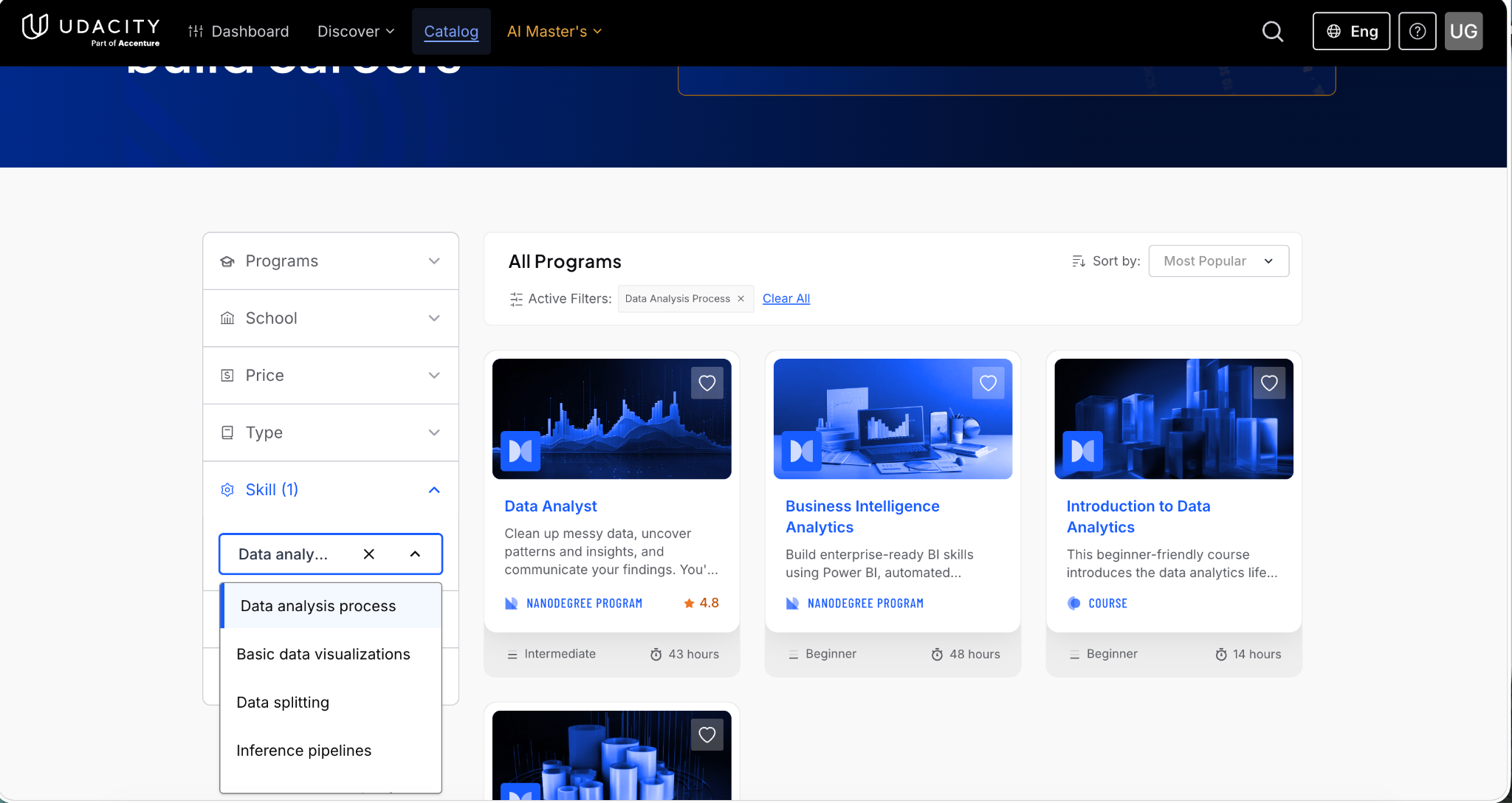Open Introduction to Data Analytics title link
This screenshot has width=1512, height=803.
[x=1138, y=517]
